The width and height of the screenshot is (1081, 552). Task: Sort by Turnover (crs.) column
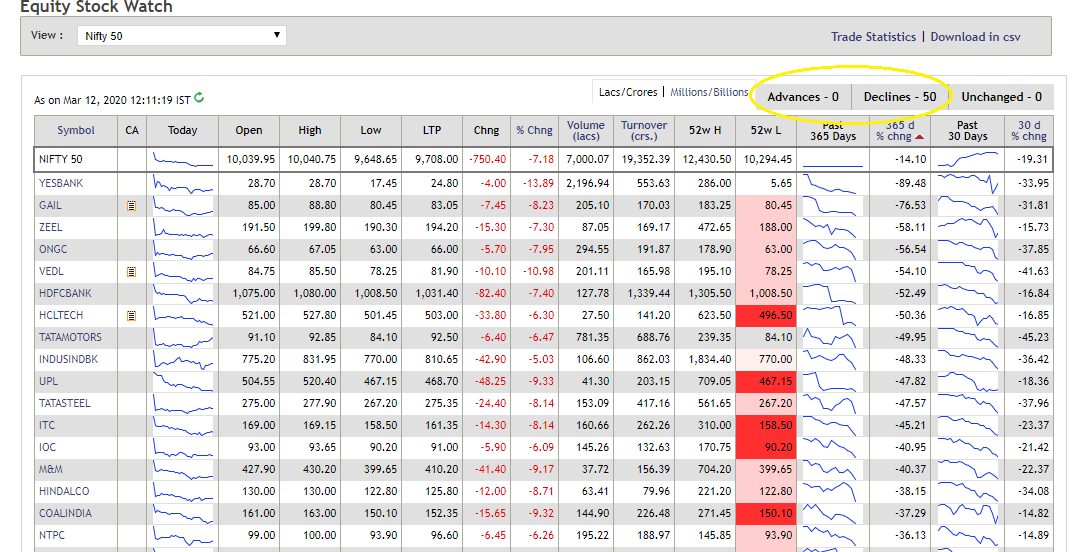tap(644, 130)
